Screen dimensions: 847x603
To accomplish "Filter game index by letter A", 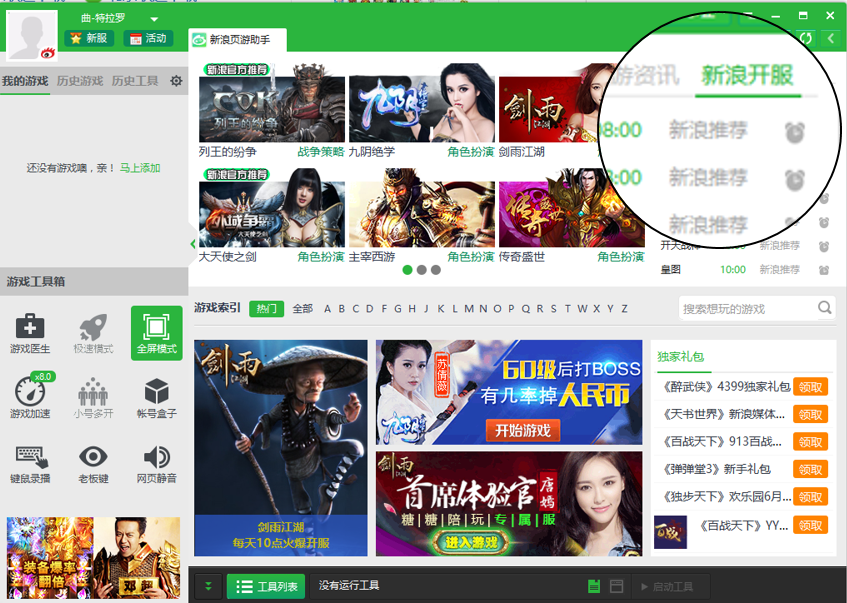I will [x=327, y=309].
